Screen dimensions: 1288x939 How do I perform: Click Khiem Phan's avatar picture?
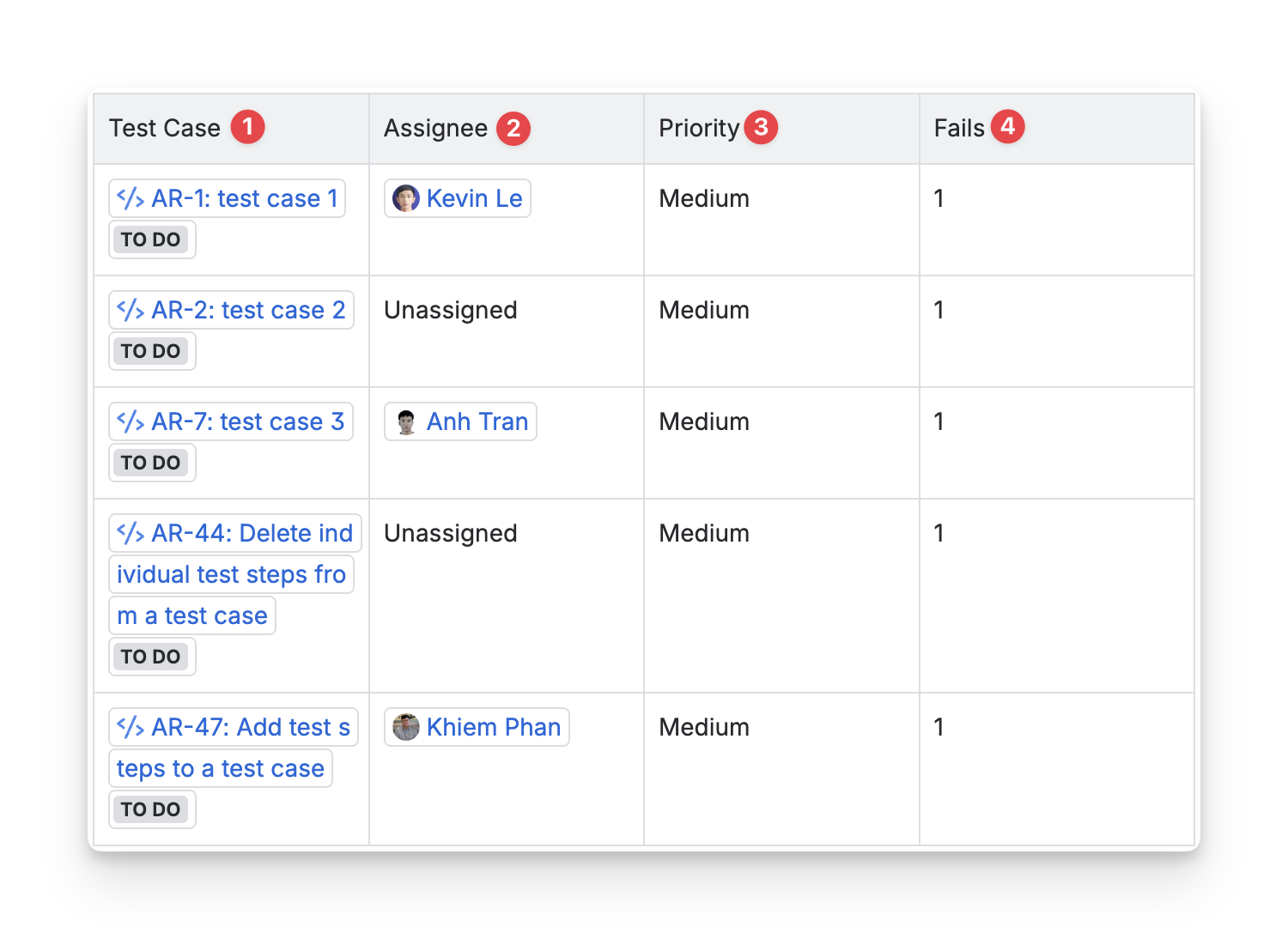coord(405,727)
